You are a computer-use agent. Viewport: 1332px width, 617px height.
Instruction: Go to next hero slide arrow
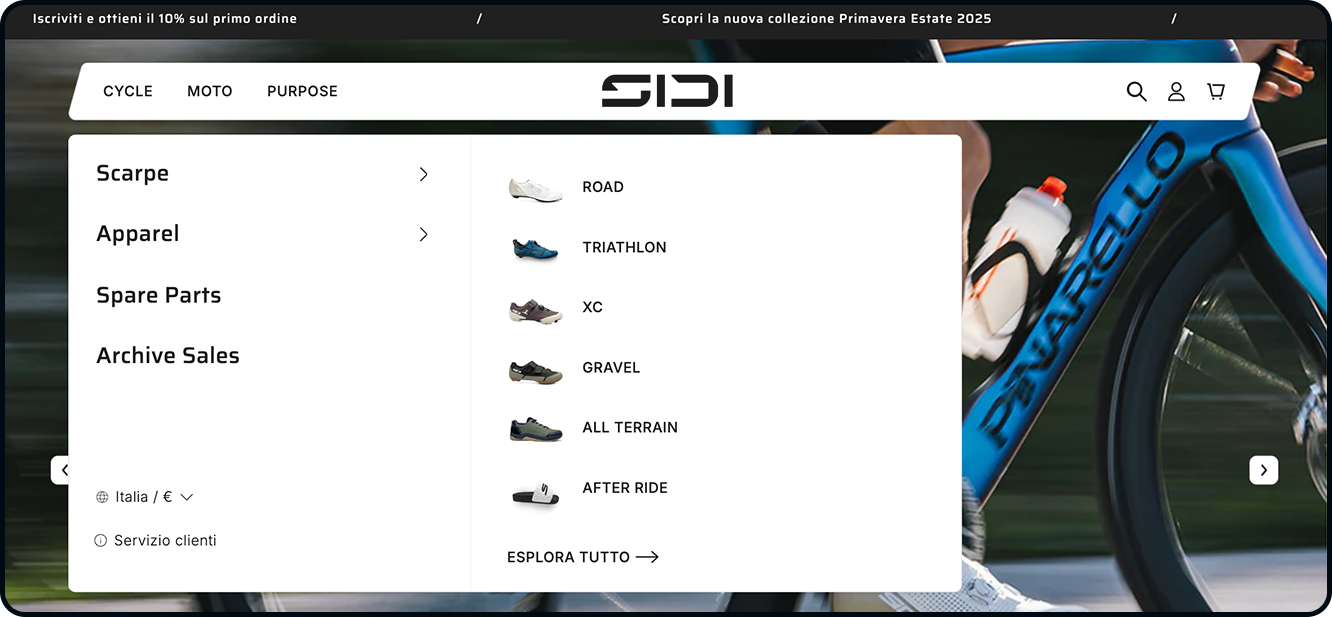click(x=1264, y=470)
